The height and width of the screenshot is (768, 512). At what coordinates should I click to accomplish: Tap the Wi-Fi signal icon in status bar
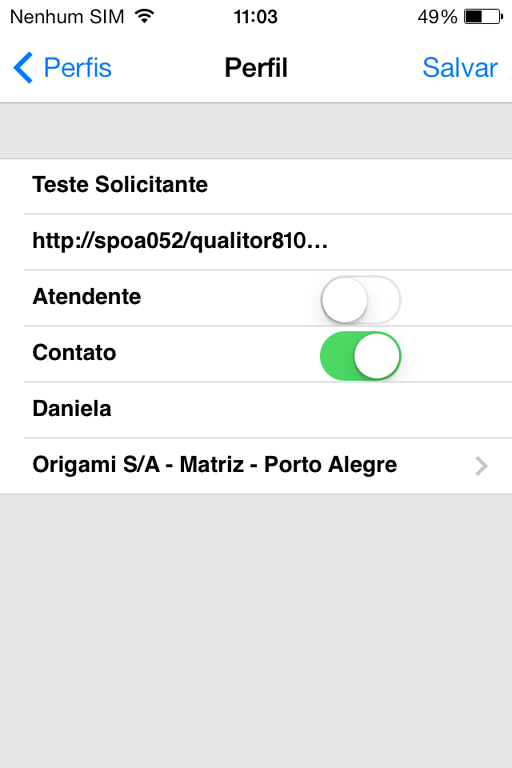click(x=145, y=16)
